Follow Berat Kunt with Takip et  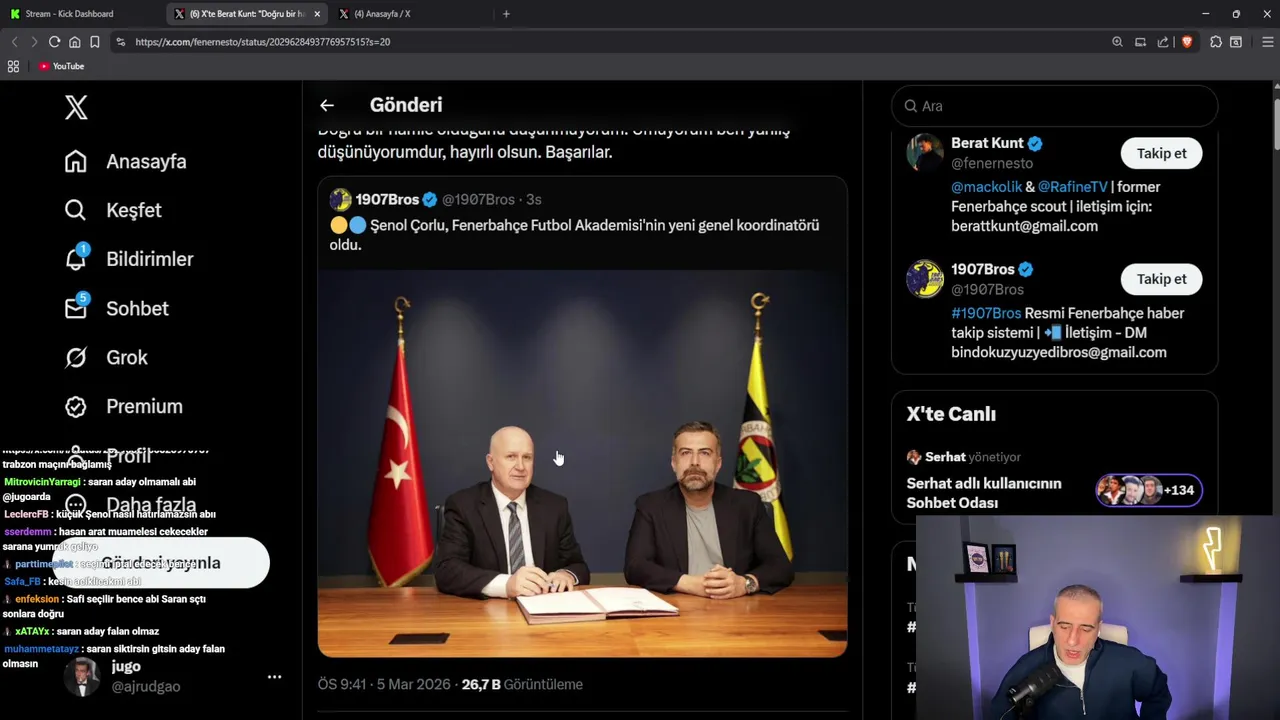click(x=1161, y=153)
